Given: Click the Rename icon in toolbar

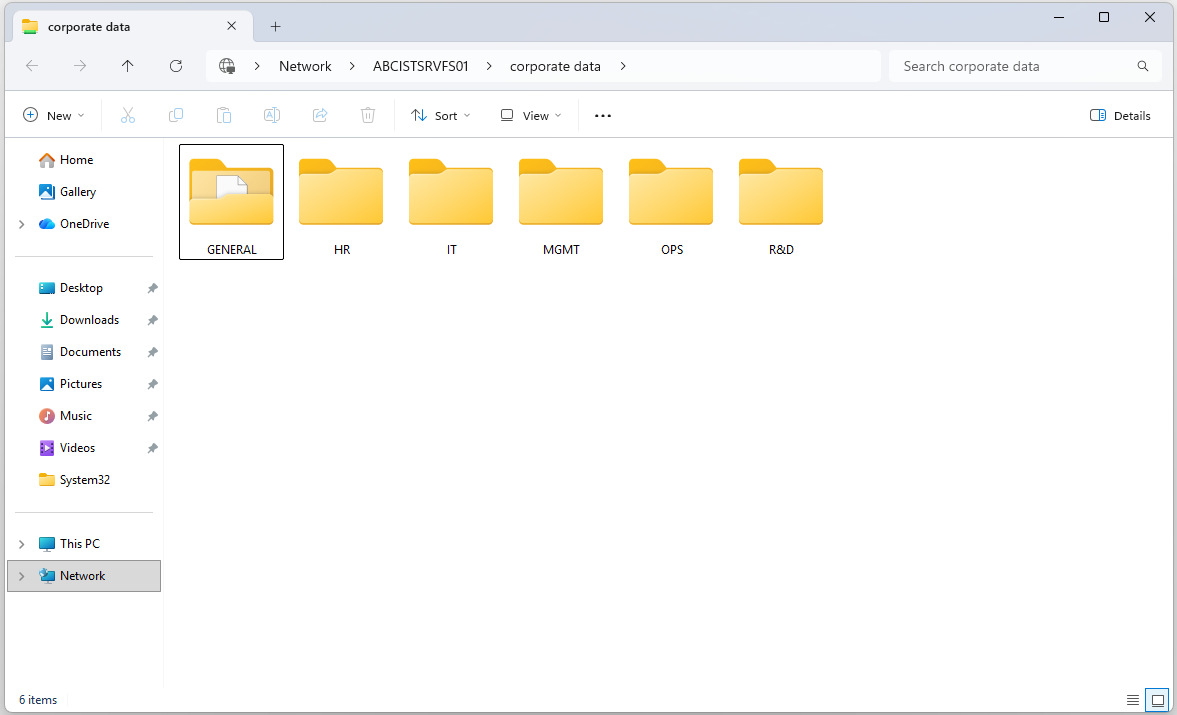Looking at the screenshot, I should [272, 115].
